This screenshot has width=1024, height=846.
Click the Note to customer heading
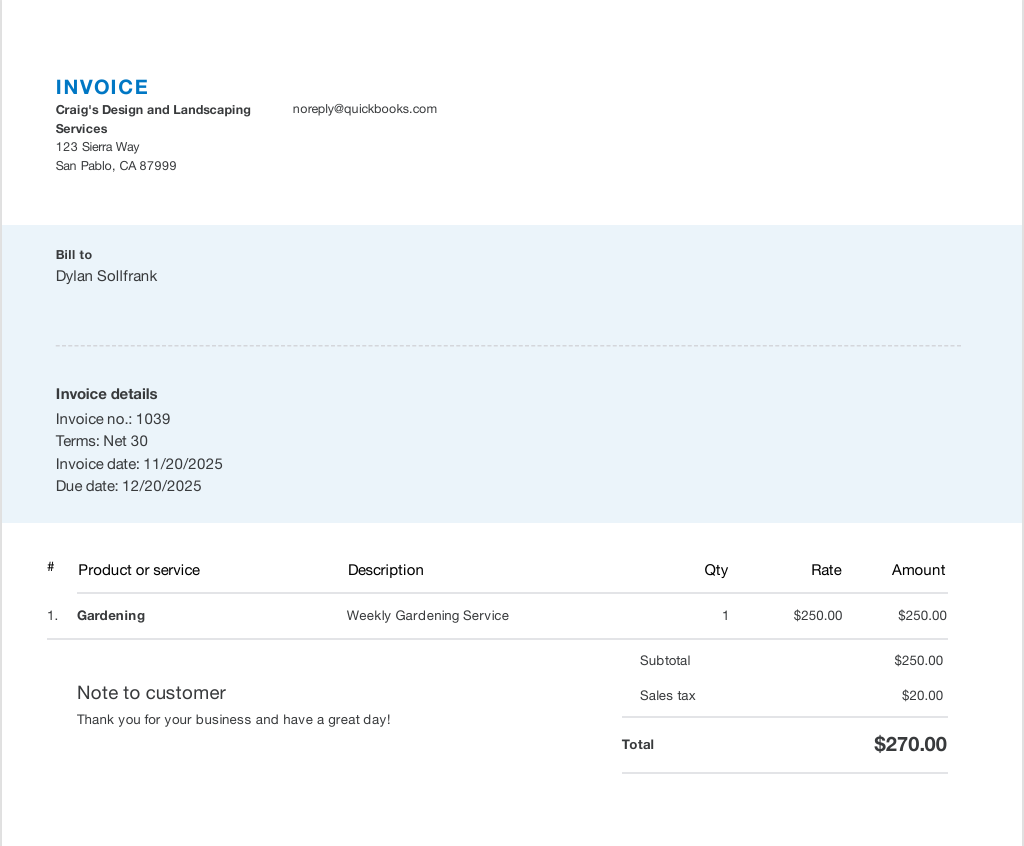(151, 693)
